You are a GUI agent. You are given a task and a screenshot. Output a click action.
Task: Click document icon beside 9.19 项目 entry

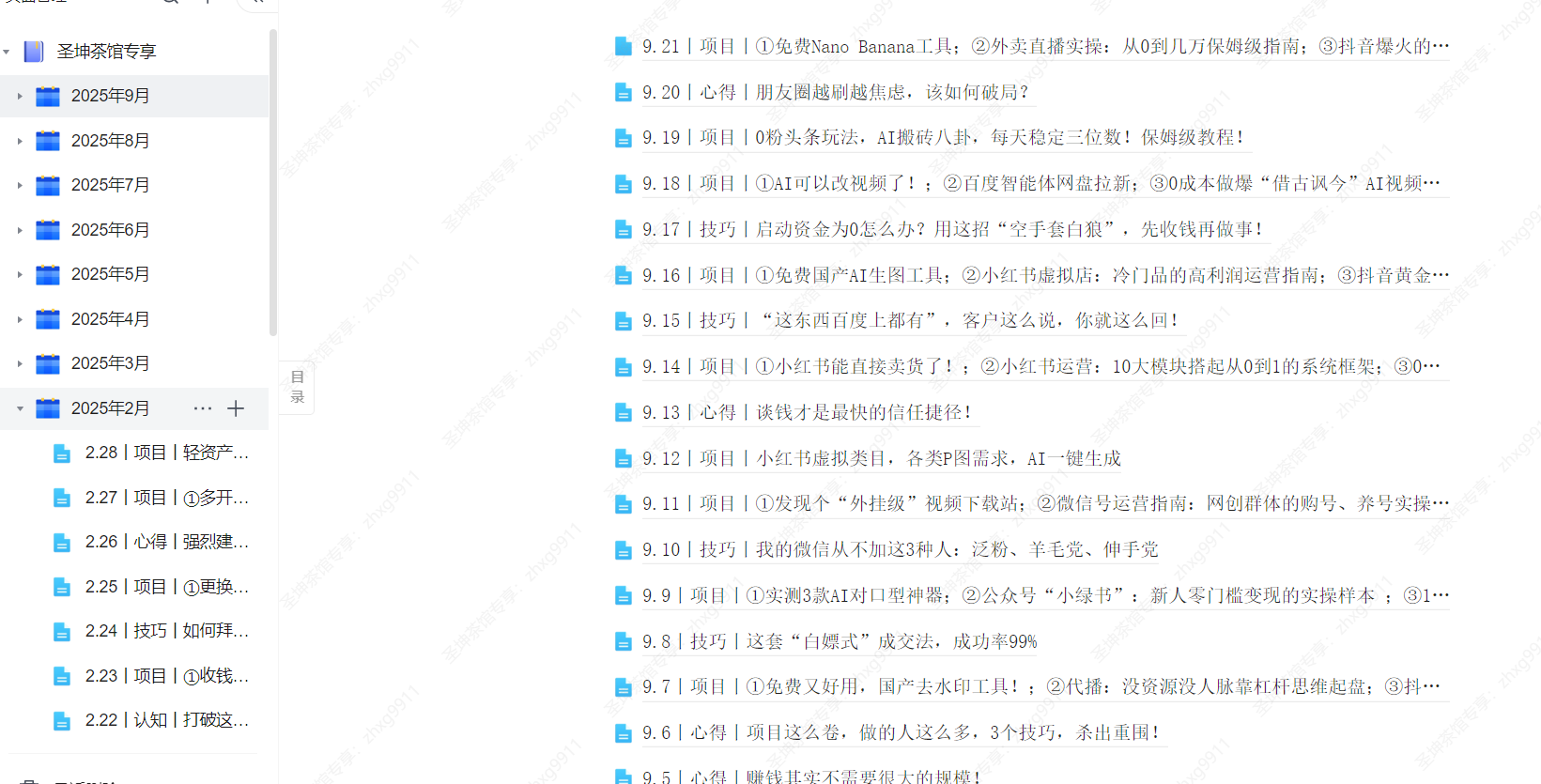coord(624,138)
